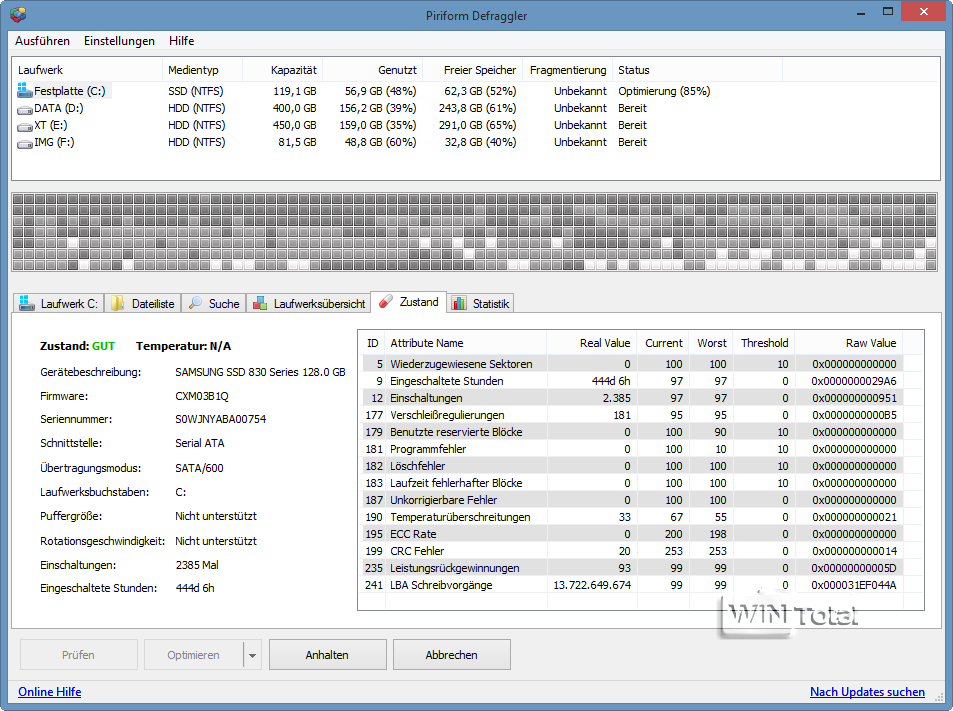
Task: Switch to the Laufwerk C: tab
Action: (x=58, y=303)
